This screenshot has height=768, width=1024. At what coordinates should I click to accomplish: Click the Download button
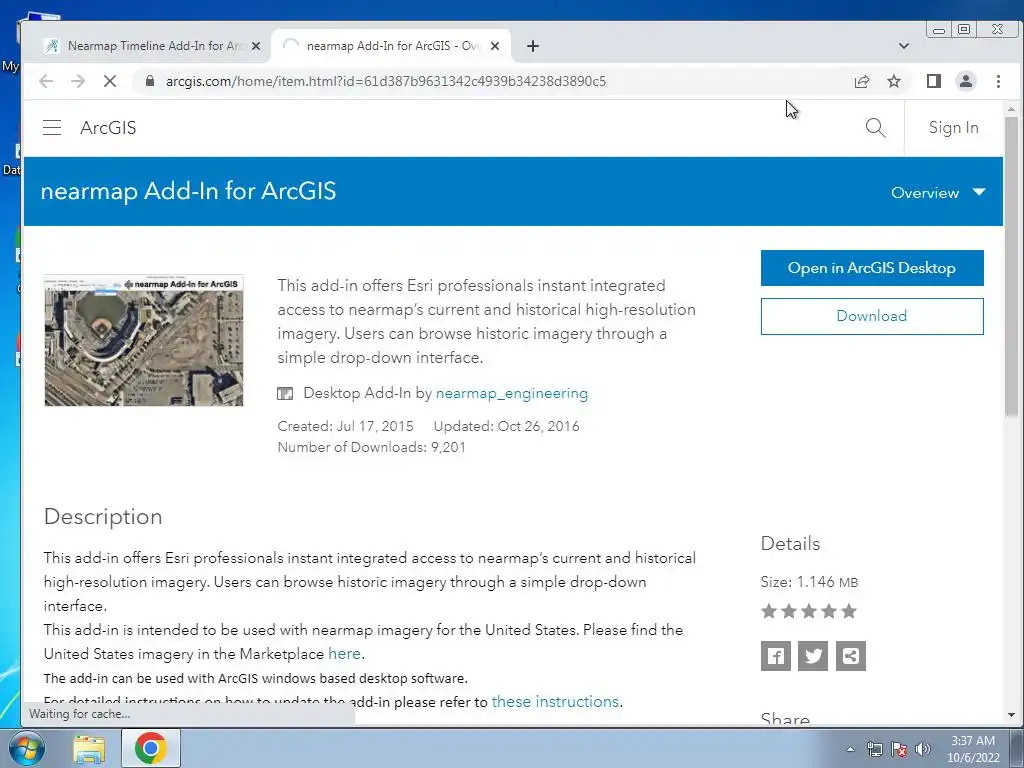point(872,316)
